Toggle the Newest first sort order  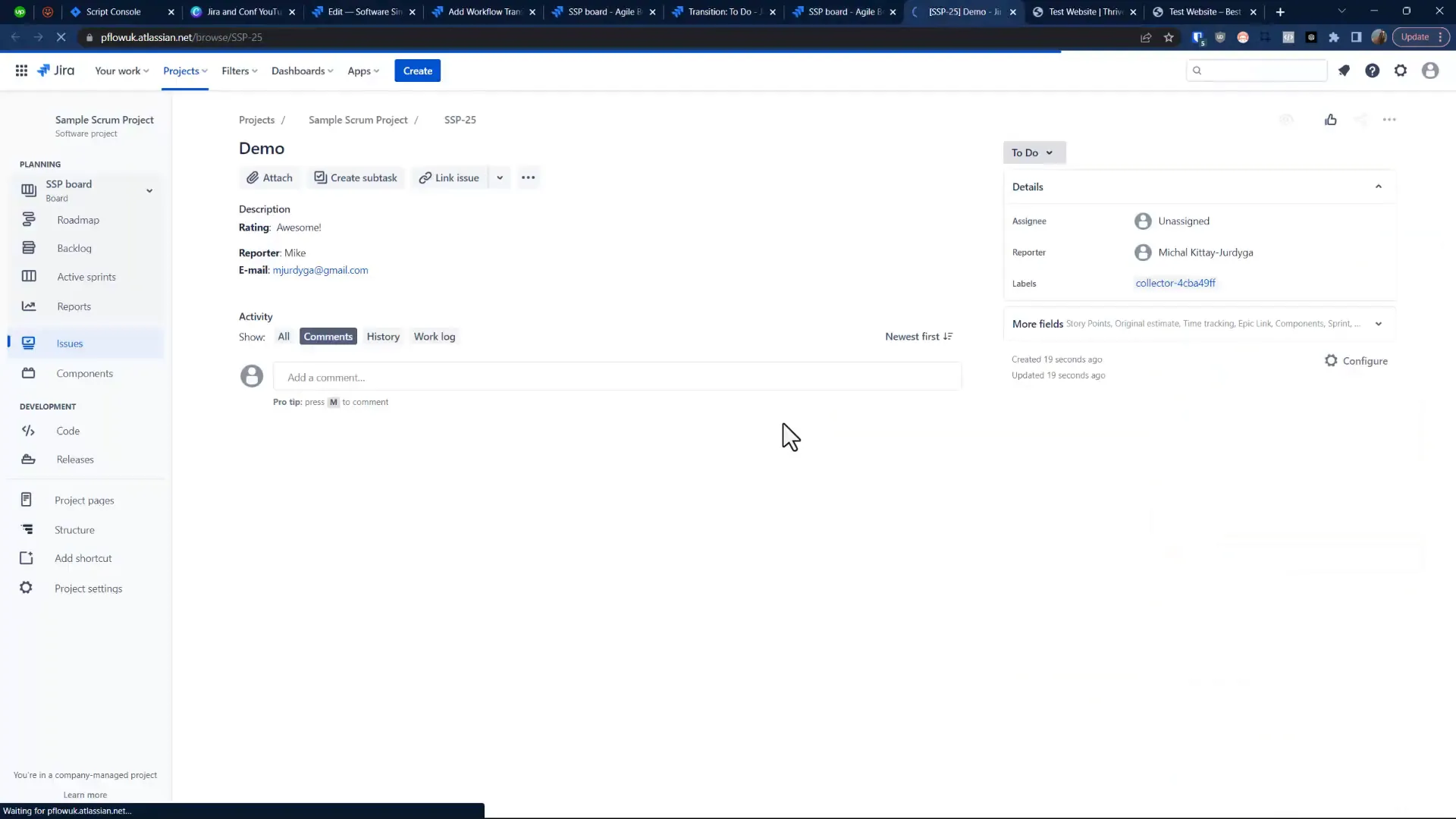coord(919,337)
